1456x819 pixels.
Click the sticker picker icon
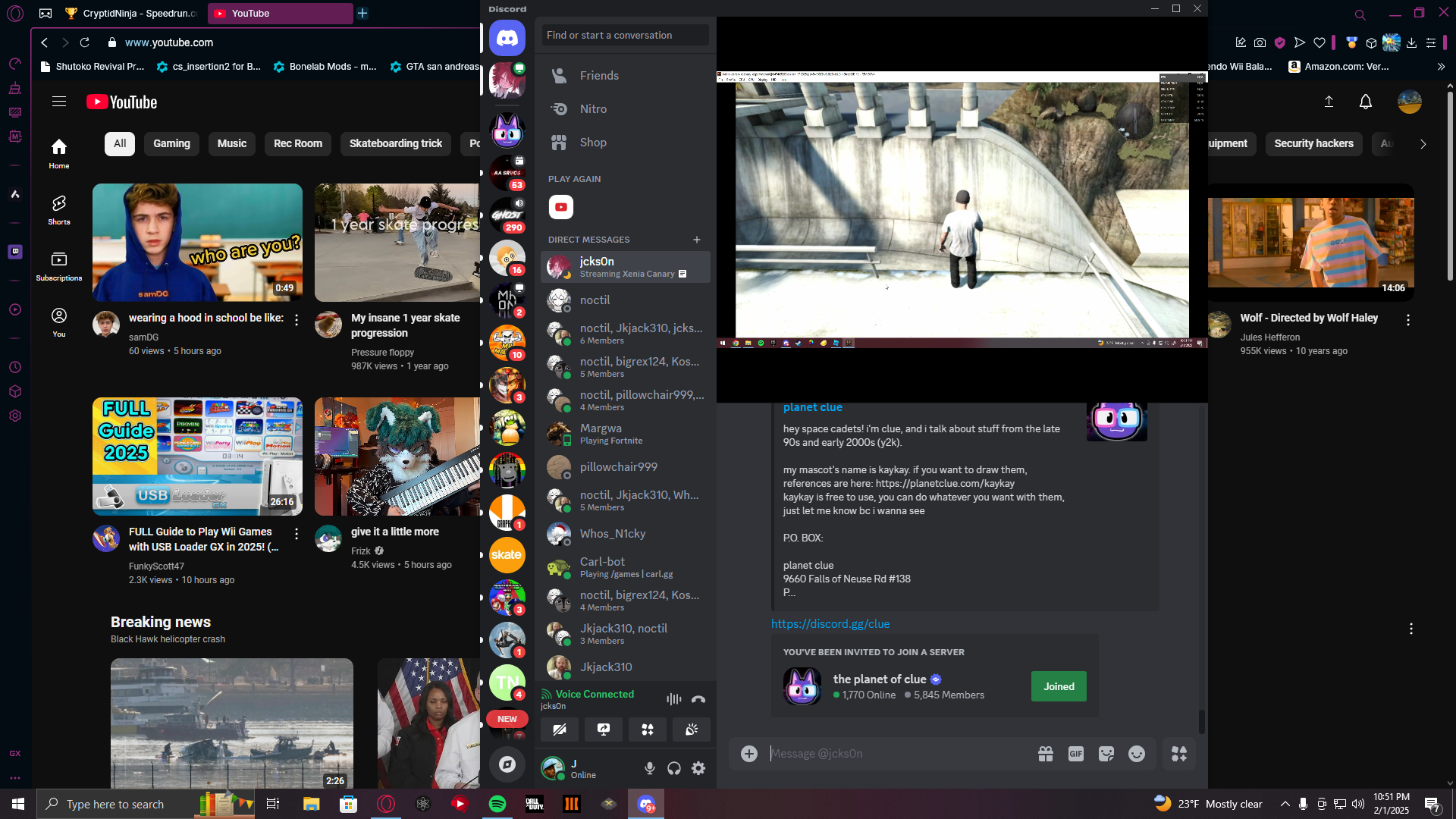click(1106, 754)
